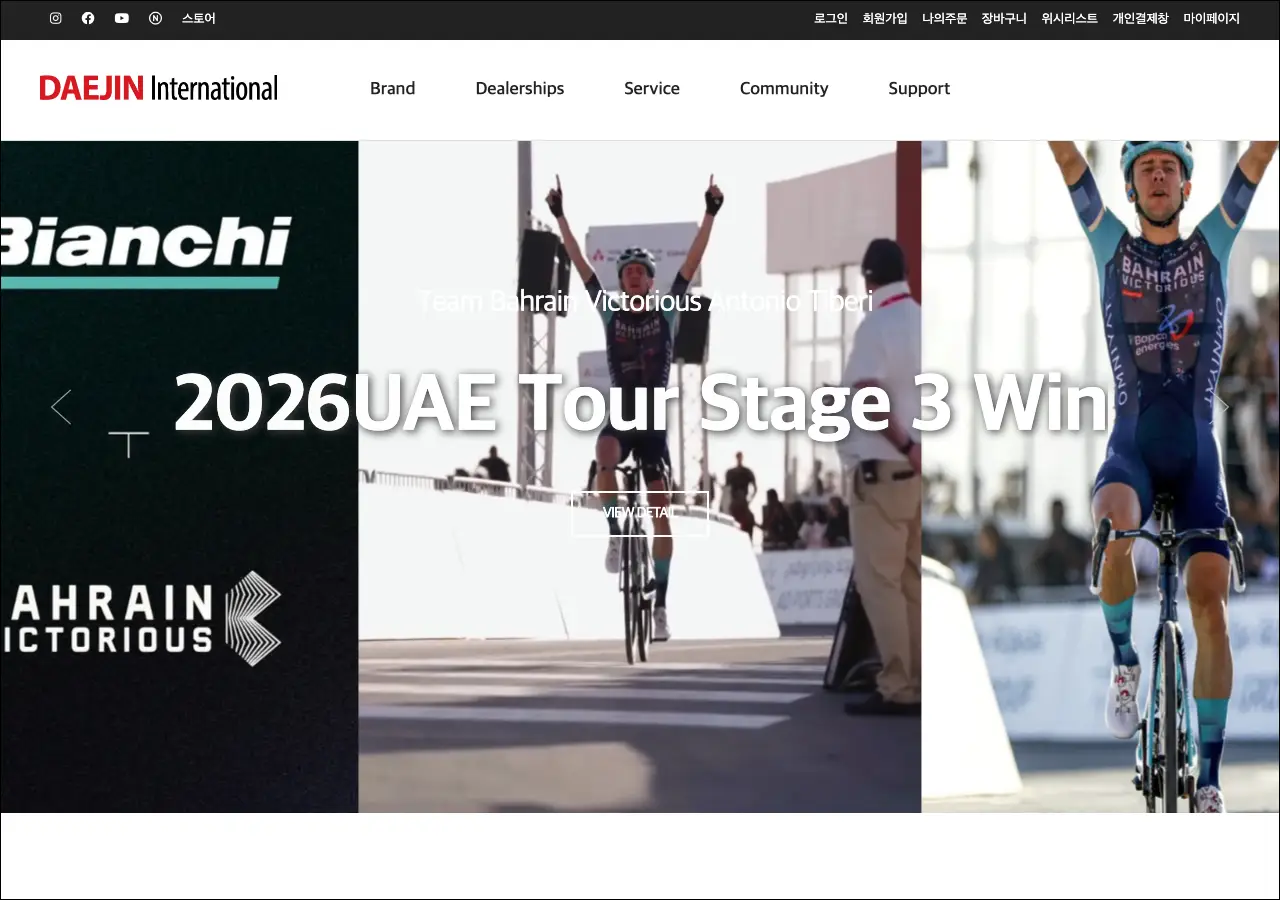Expand the Service menu
Image resolution: width=1280 pixels, height=900 pixels.
pos(652,88)
